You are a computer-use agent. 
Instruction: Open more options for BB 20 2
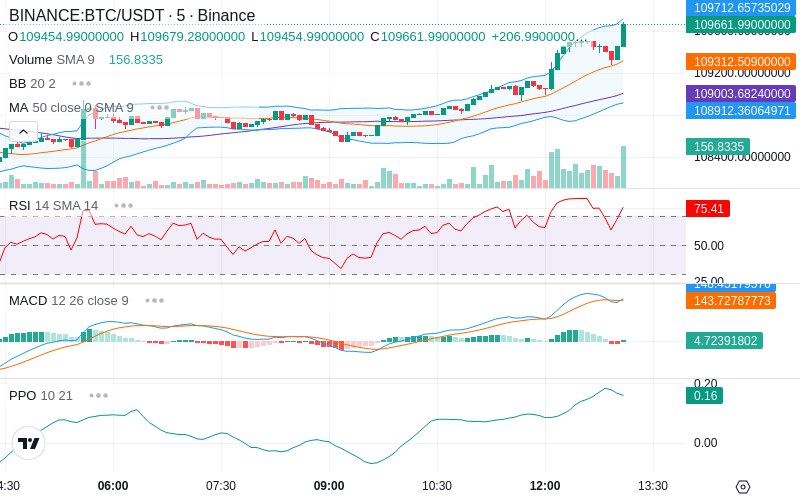(x=82, y=83)
